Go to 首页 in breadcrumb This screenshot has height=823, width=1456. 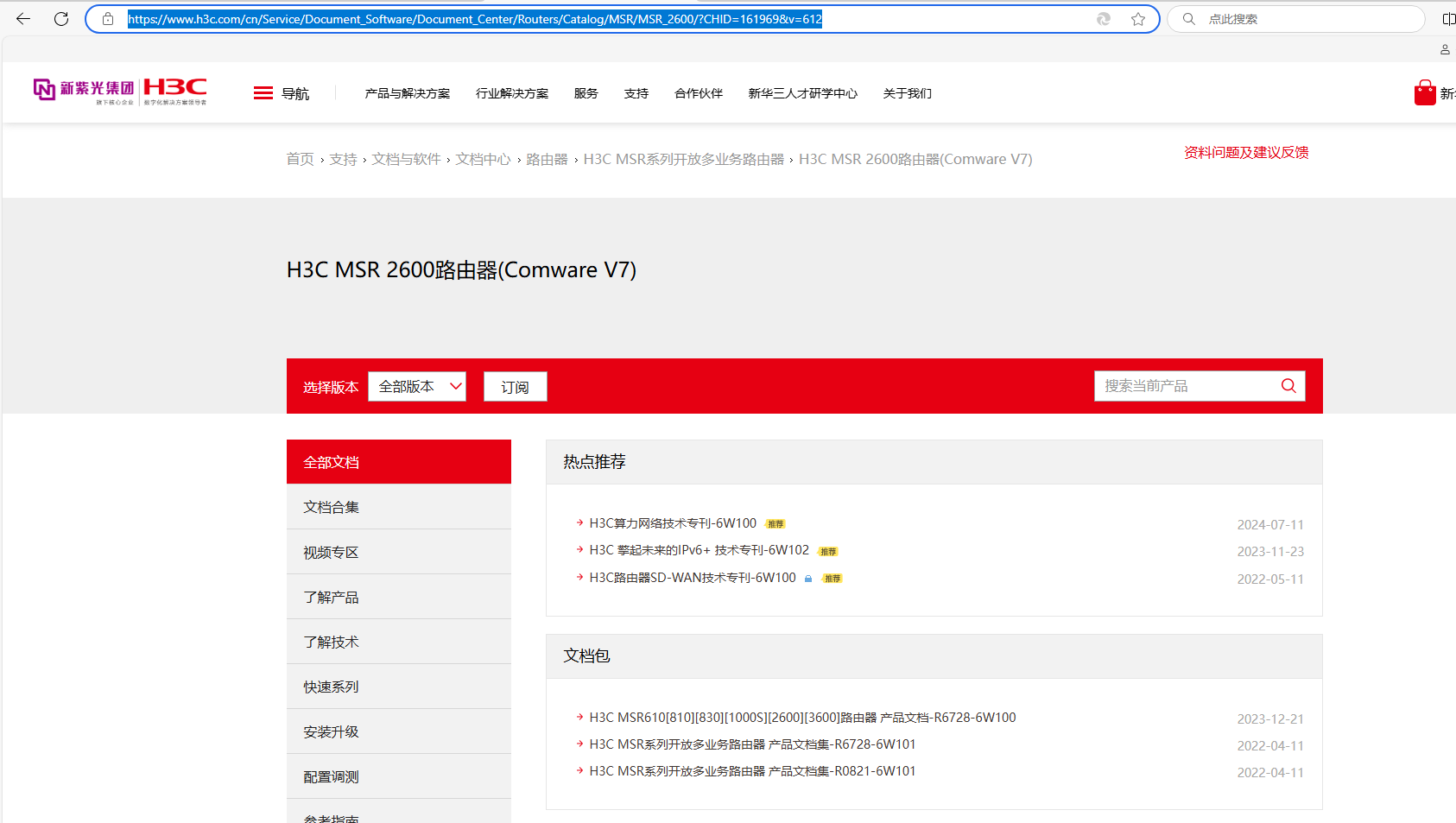coord(301,159)
